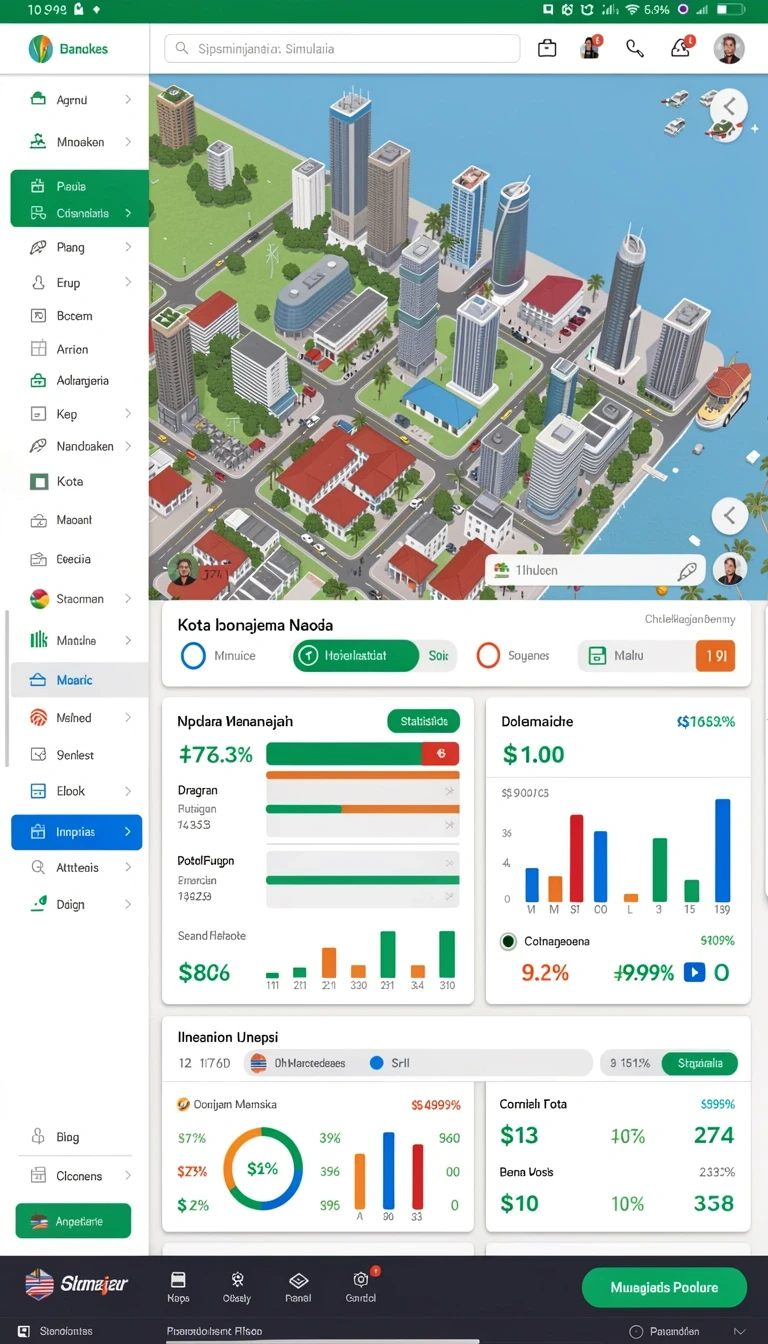Click the 1lhuden map input box
This screenshot has height=1344, width=768.
click(x=595, y=570)
